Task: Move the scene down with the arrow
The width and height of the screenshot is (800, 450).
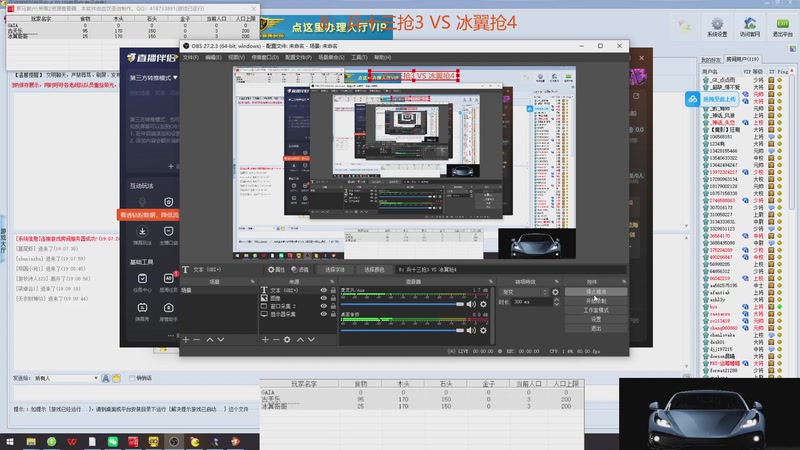Action: tap(221, 340)
